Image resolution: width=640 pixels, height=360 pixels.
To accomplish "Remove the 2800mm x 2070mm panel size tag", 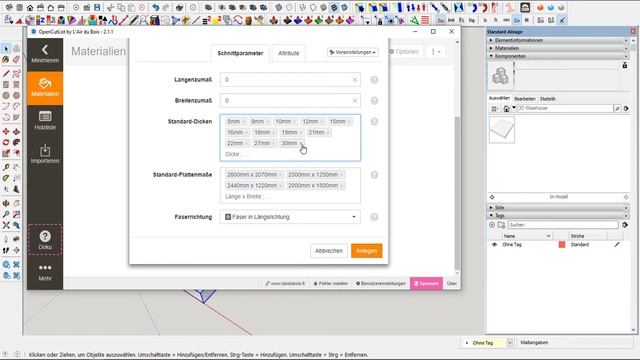I will pyautogui.click(x=280, y=175).
